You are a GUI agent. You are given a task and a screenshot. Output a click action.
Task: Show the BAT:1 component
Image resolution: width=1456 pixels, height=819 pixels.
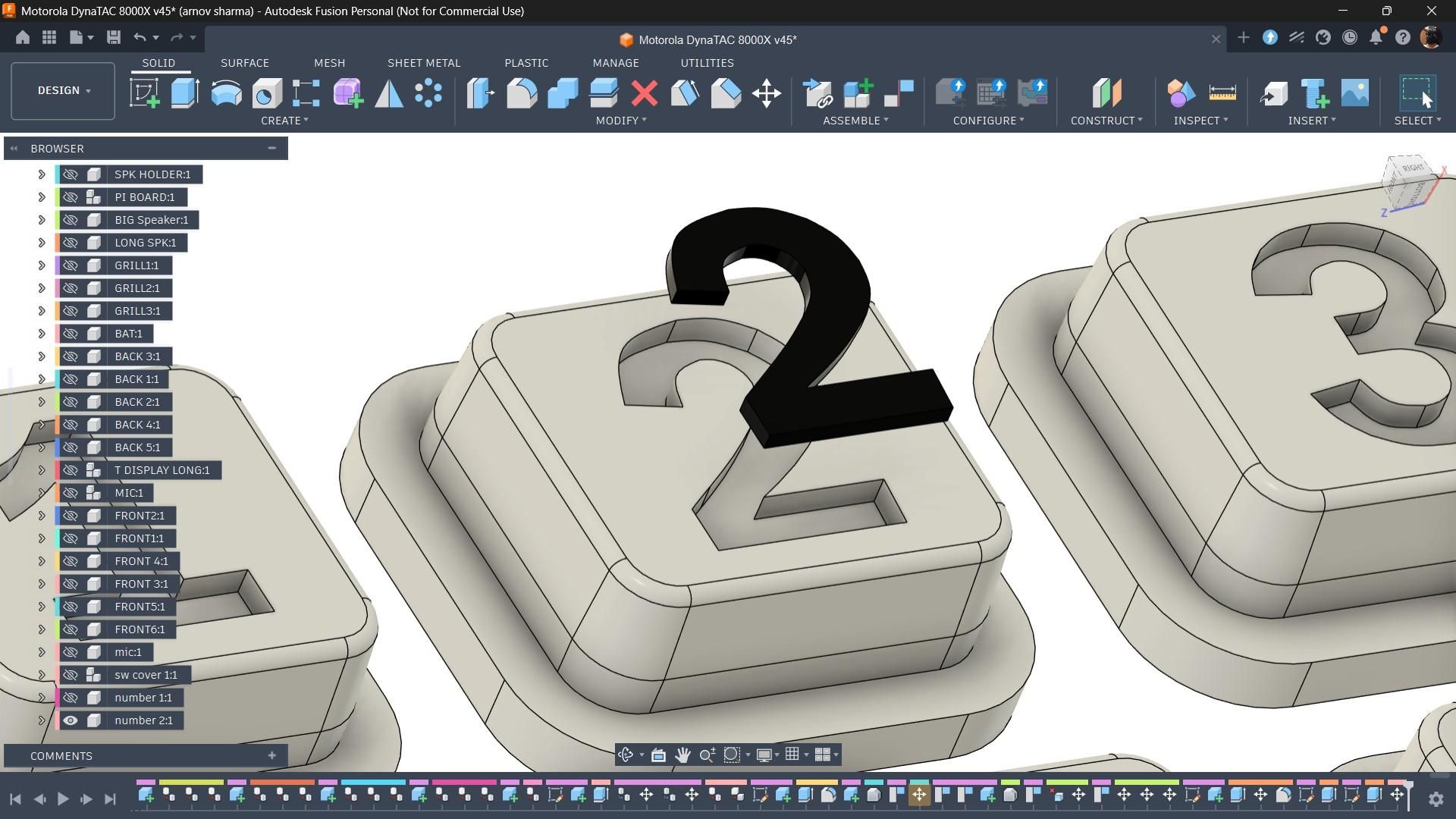tap(71, 334)
